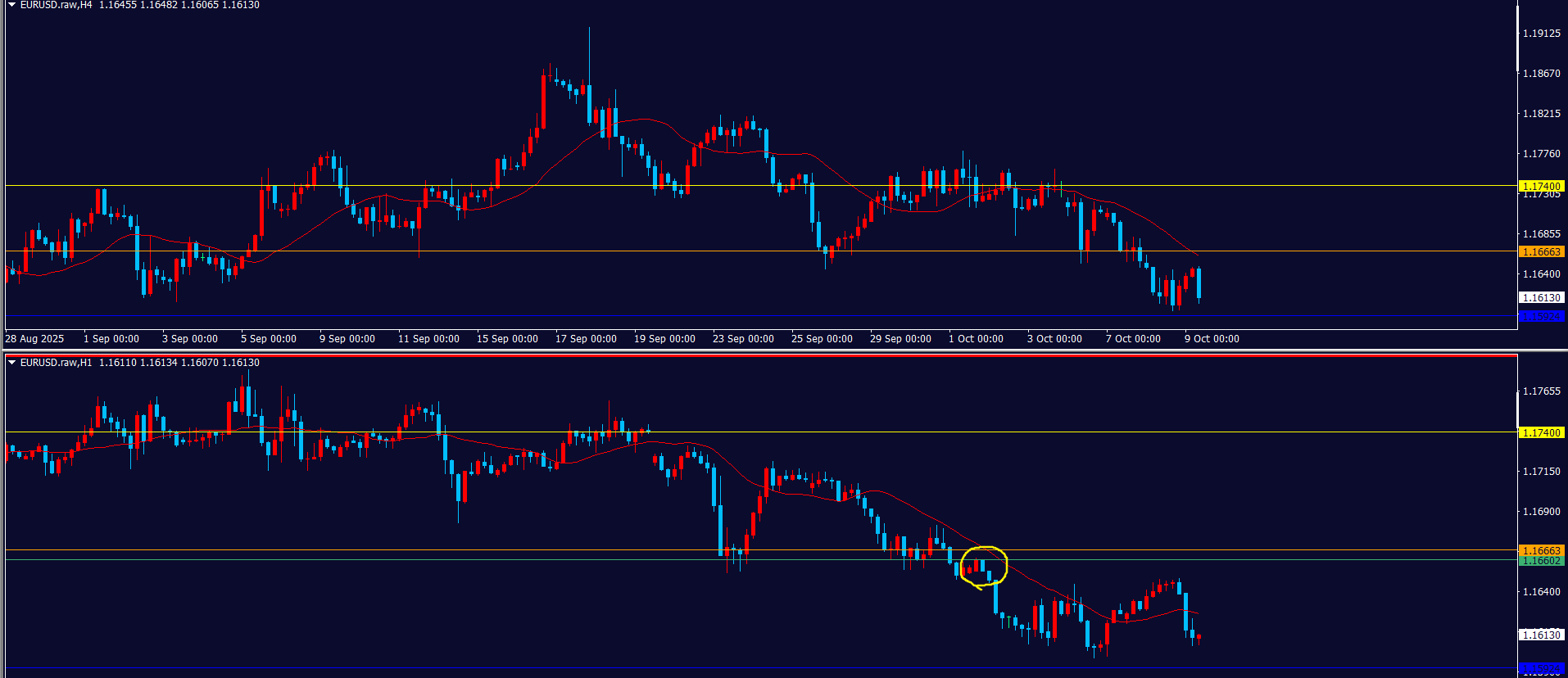Click yellow 1.17400 price label on H1 chart
The height and width of the screenshot is (678, 1568).
tap(1541, 432)
